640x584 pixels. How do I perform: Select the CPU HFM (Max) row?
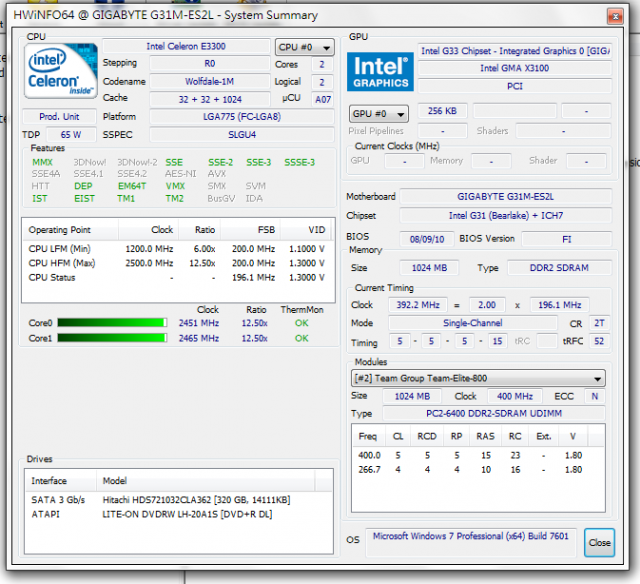point(177,263)
